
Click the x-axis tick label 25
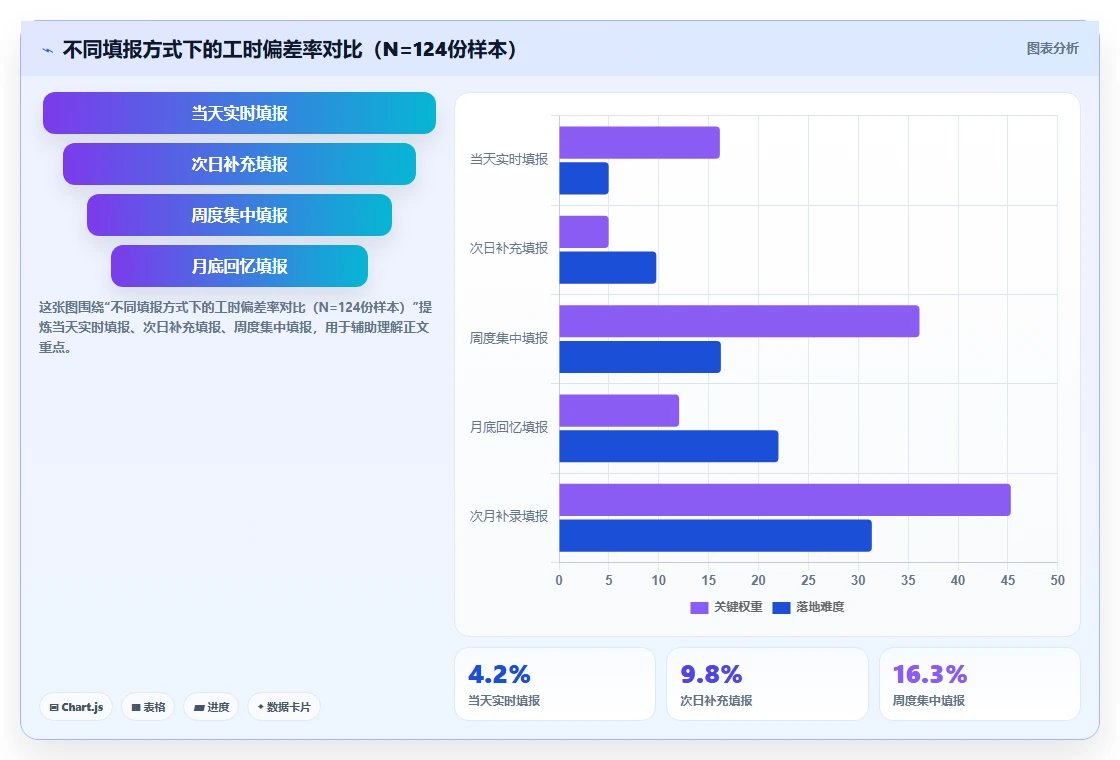point(808,581)
